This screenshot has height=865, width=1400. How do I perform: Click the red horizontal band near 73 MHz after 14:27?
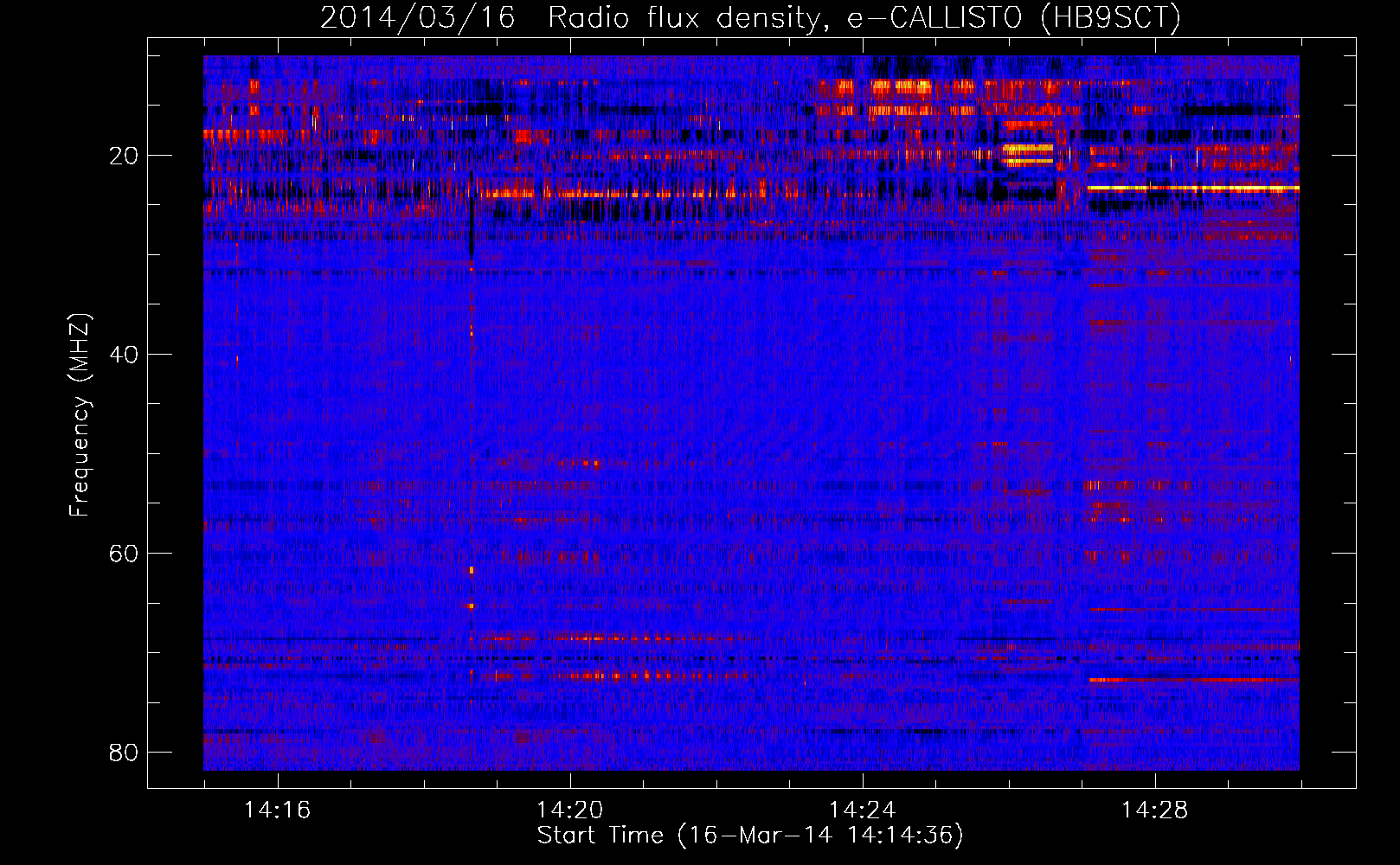point(1194,680)
